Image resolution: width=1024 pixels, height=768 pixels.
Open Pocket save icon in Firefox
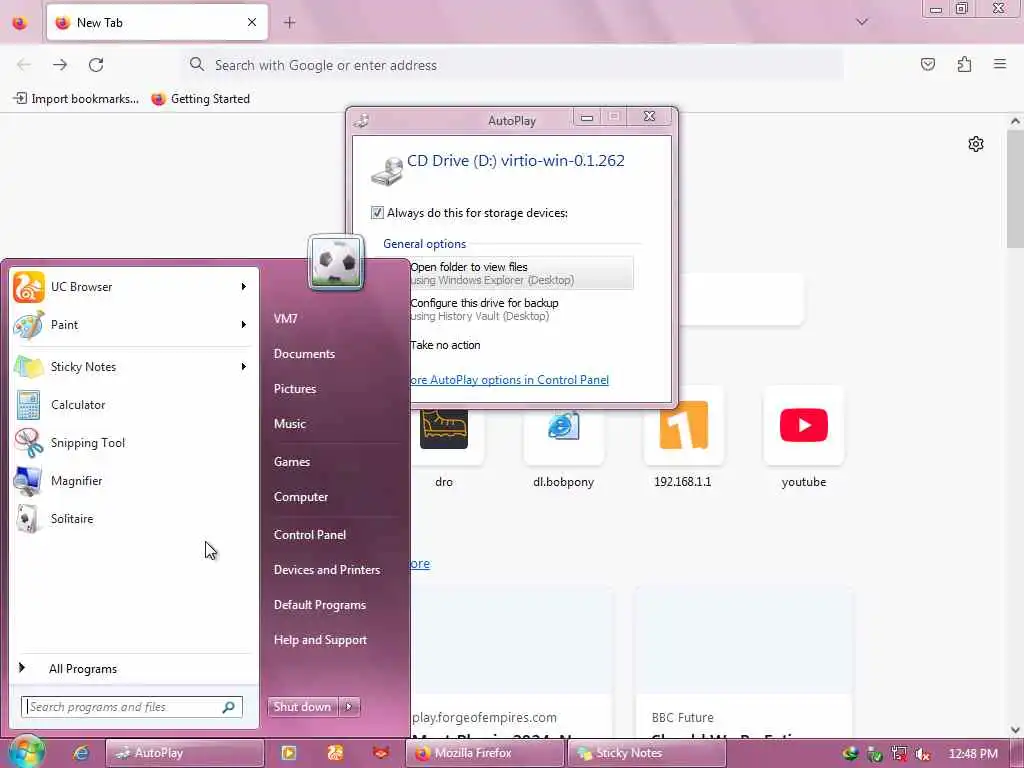tap(927, 64)
